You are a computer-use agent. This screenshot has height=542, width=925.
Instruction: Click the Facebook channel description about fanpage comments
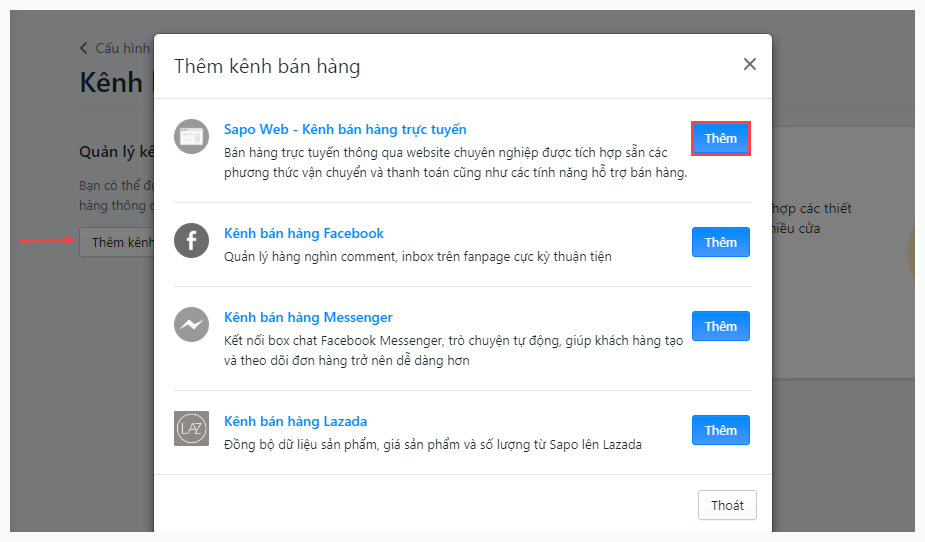click(418, 257)
